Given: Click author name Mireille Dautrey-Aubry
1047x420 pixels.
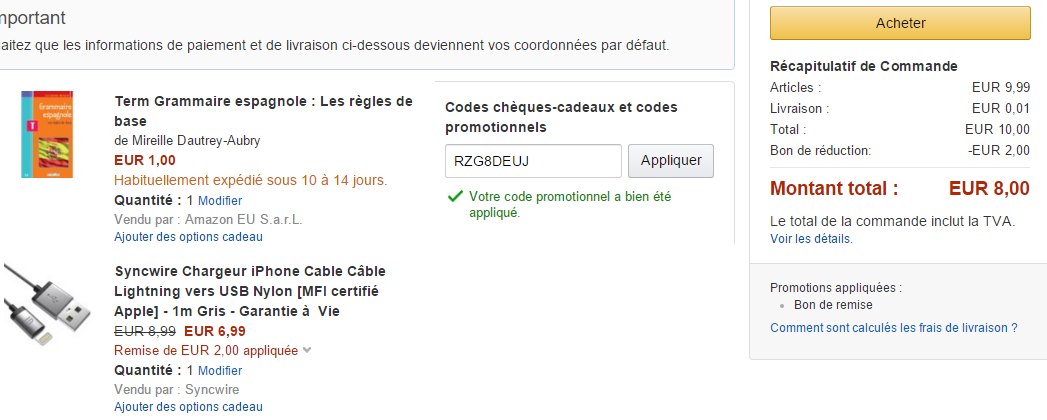Looking at the screenshot, I should (187, 140).
